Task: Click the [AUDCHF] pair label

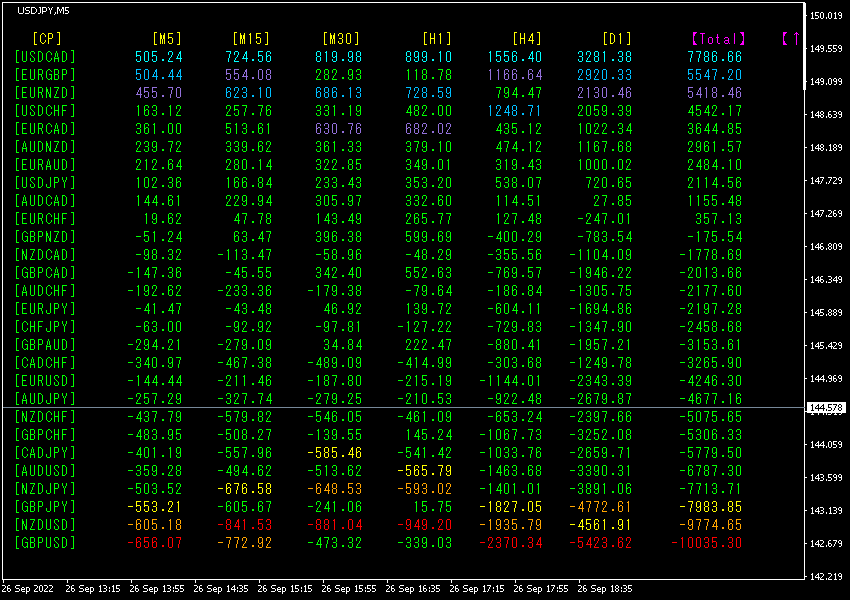Action: [46, 291]
